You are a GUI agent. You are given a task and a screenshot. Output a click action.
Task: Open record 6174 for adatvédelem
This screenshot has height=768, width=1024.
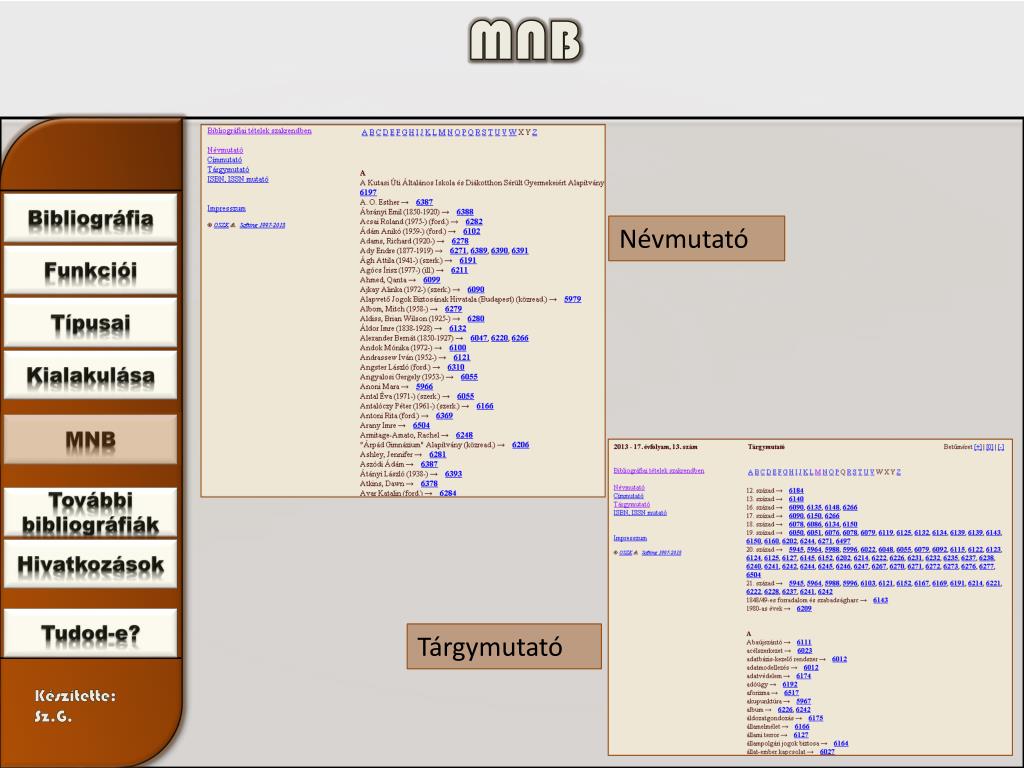pos(803,676)
